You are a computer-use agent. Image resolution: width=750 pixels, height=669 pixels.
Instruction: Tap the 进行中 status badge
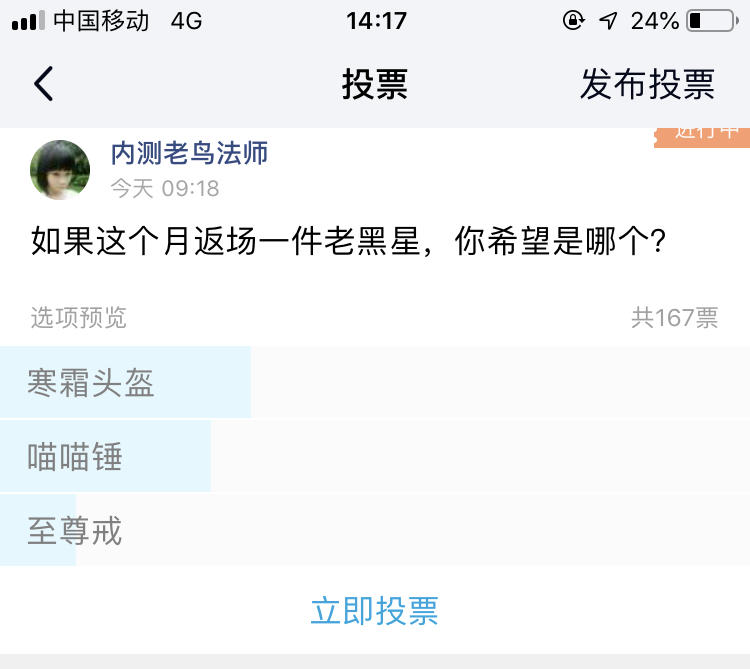pyautogui.click(x=702, y=138)
